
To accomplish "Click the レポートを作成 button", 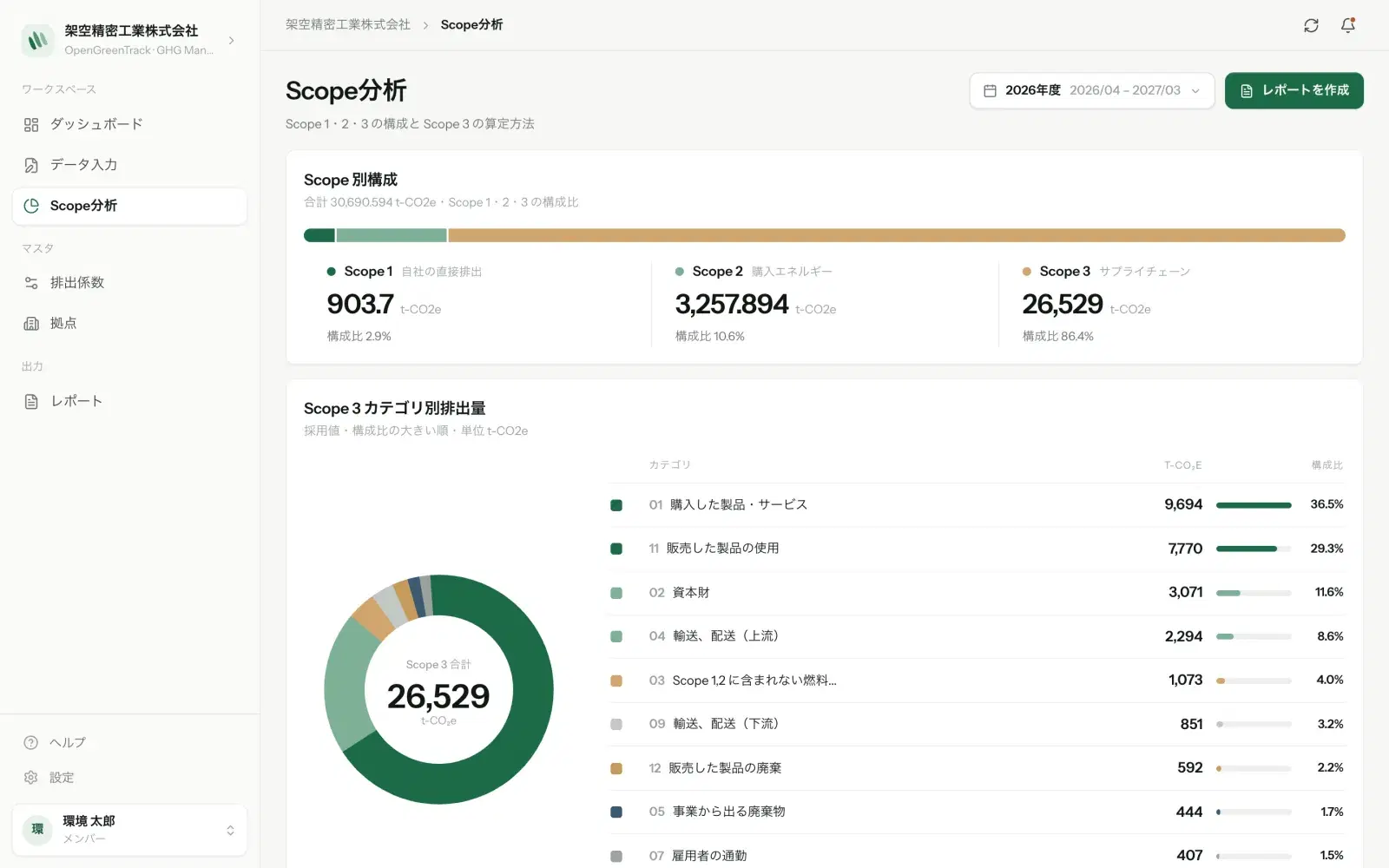I will coord(1294,90).
